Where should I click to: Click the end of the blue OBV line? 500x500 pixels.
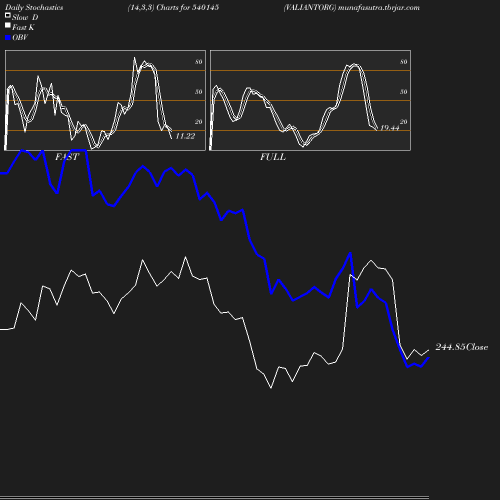coord(428,358)
